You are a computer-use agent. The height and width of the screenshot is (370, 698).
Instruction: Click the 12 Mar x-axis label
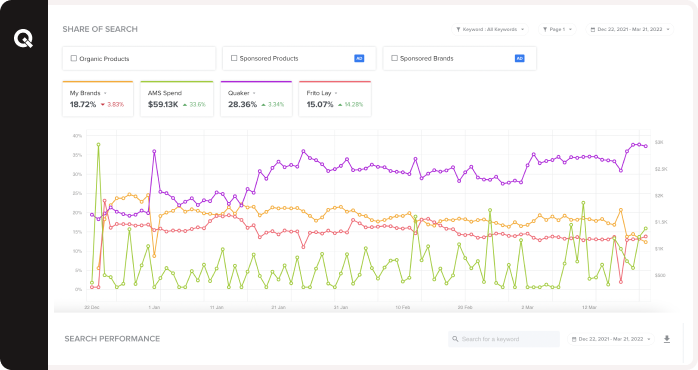589,308
